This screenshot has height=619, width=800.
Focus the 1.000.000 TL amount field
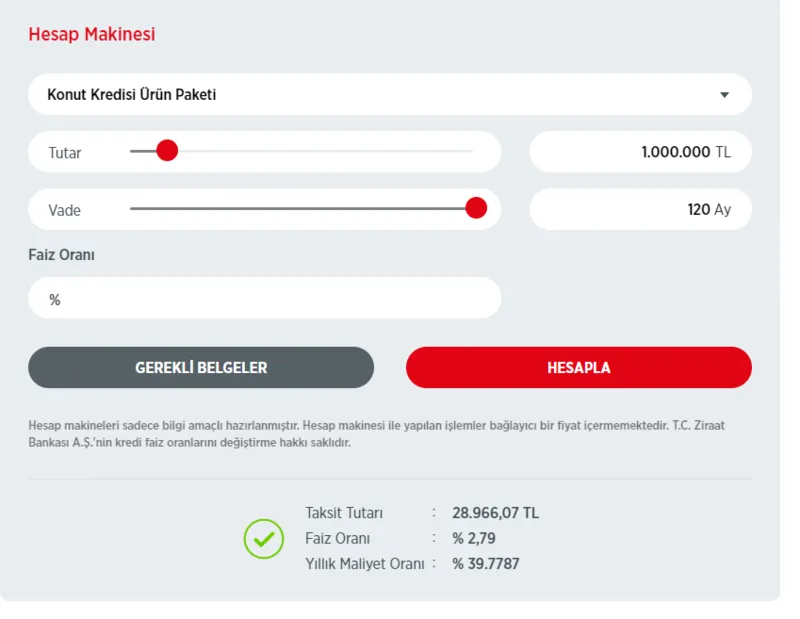click(x=640, y=152)
